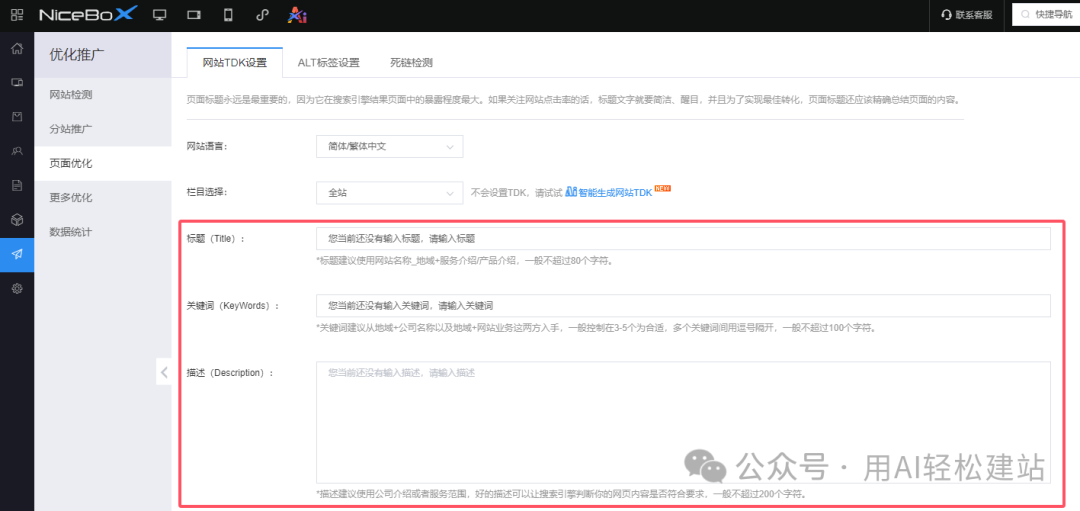Click the link chain icon in top bar
The width and height of the screenshot is (1080, 511).
[262, 15]
